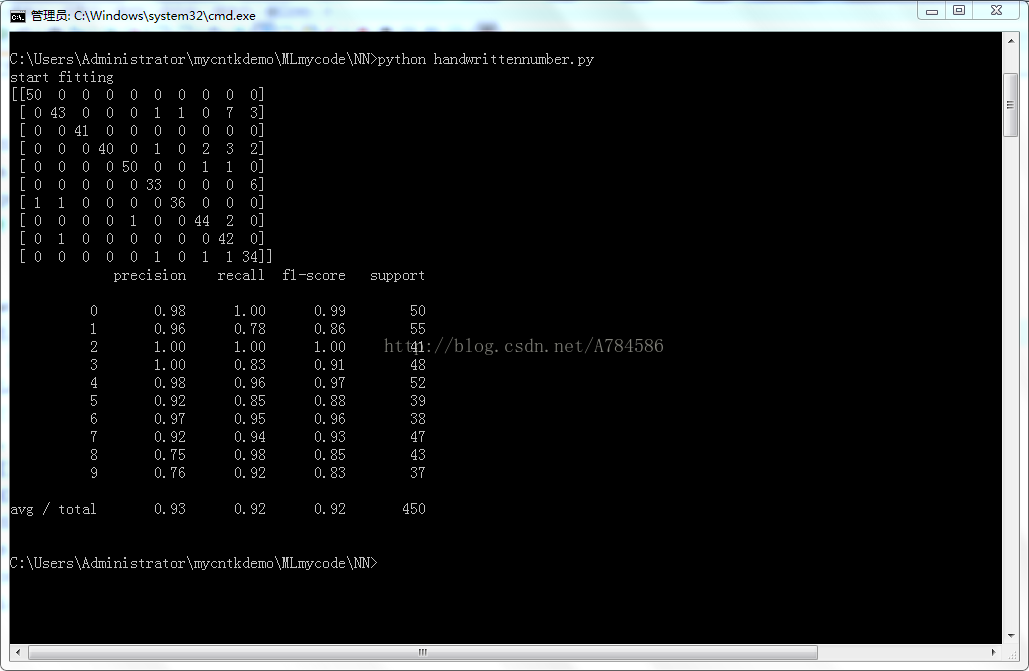Click the 'start fitting' output line
The width and height of the screenshot is (1029, 671).
click(x=62, y=77)
